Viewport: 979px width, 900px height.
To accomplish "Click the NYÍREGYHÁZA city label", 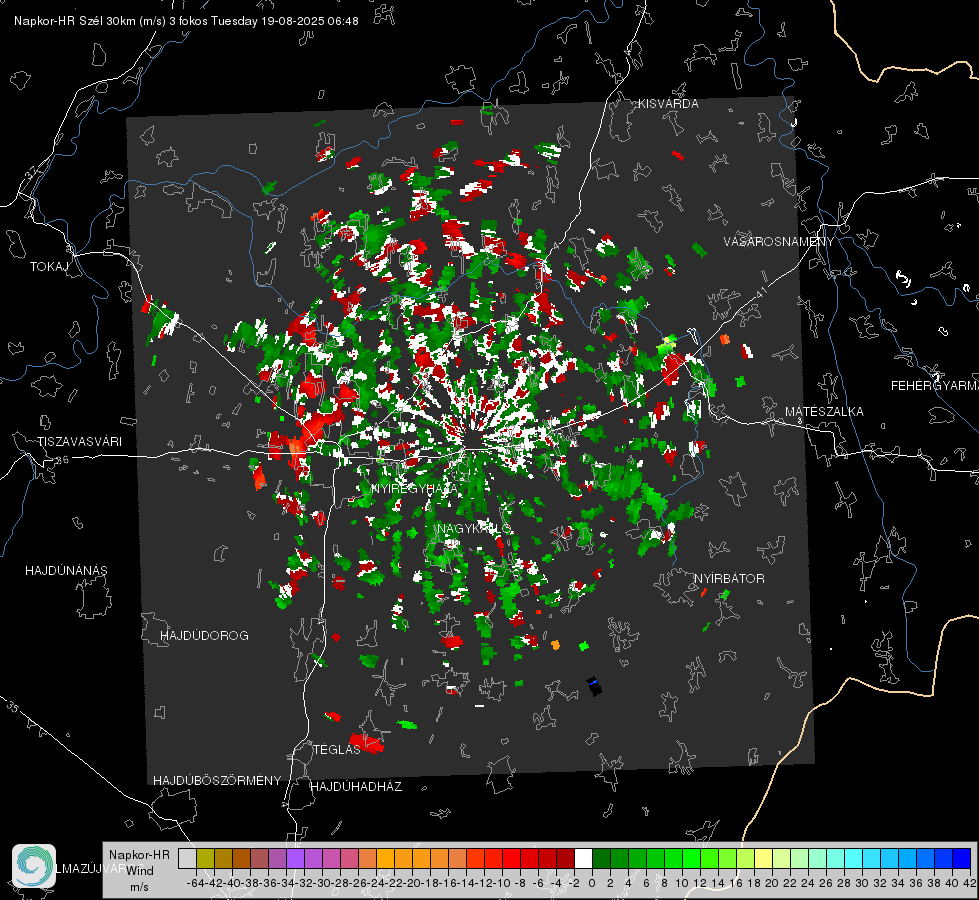I will pos(414,488).
